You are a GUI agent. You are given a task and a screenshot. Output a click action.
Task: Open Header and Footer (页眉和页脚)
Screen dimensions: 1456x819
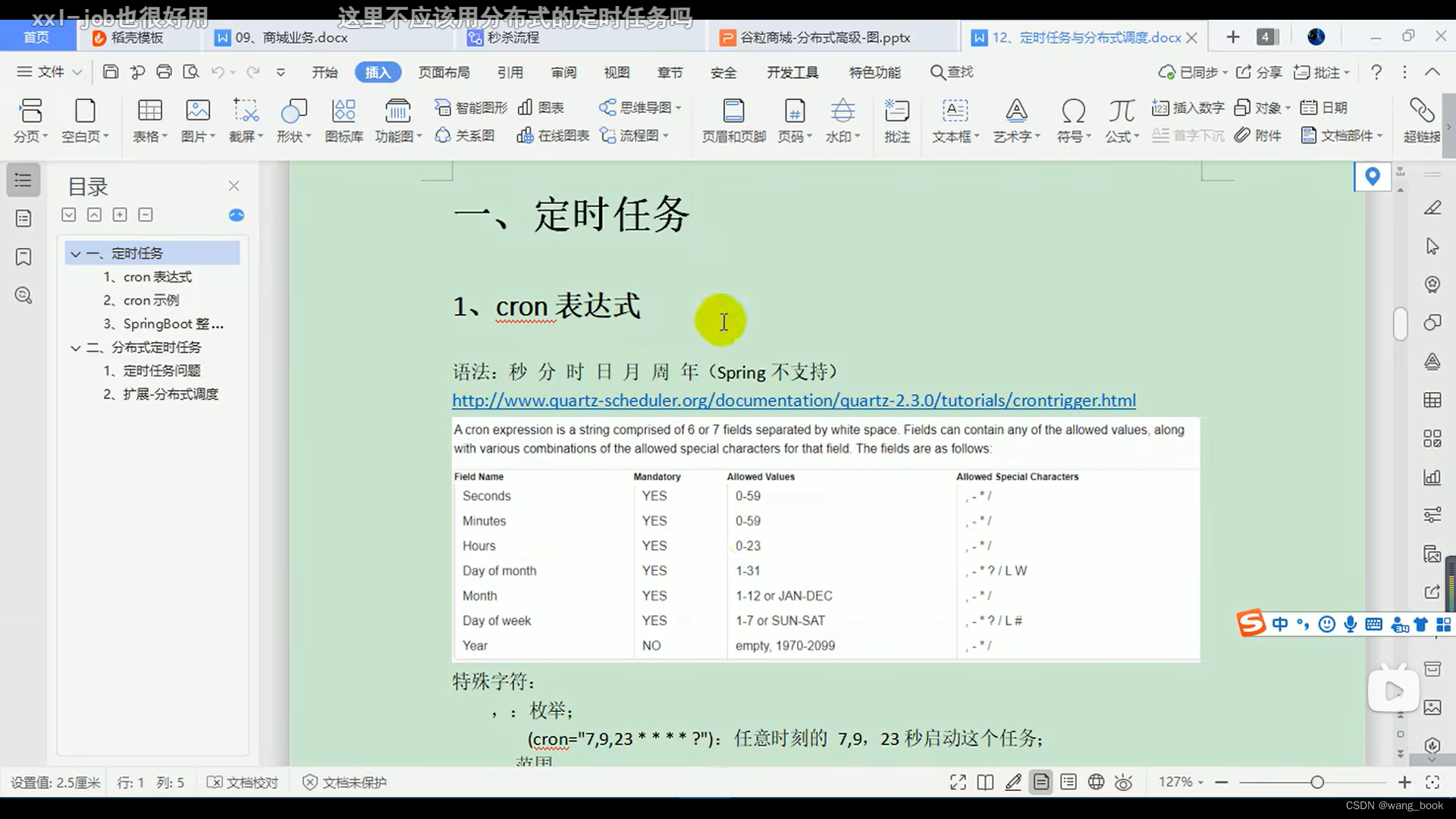[733, 121]
